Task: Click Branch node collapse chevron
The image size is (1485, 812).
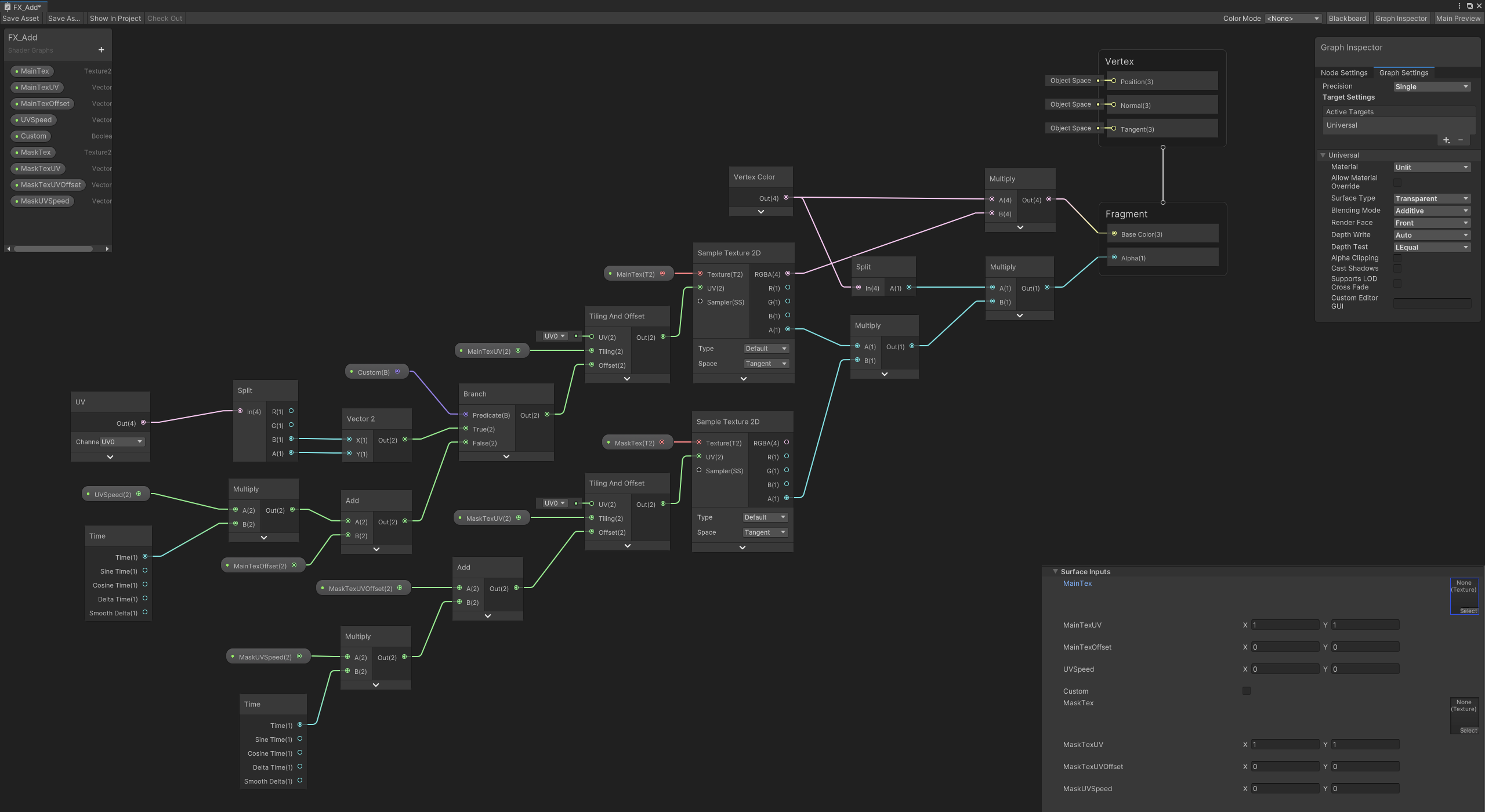Action: pyautogui.click(x=506, y=456)
